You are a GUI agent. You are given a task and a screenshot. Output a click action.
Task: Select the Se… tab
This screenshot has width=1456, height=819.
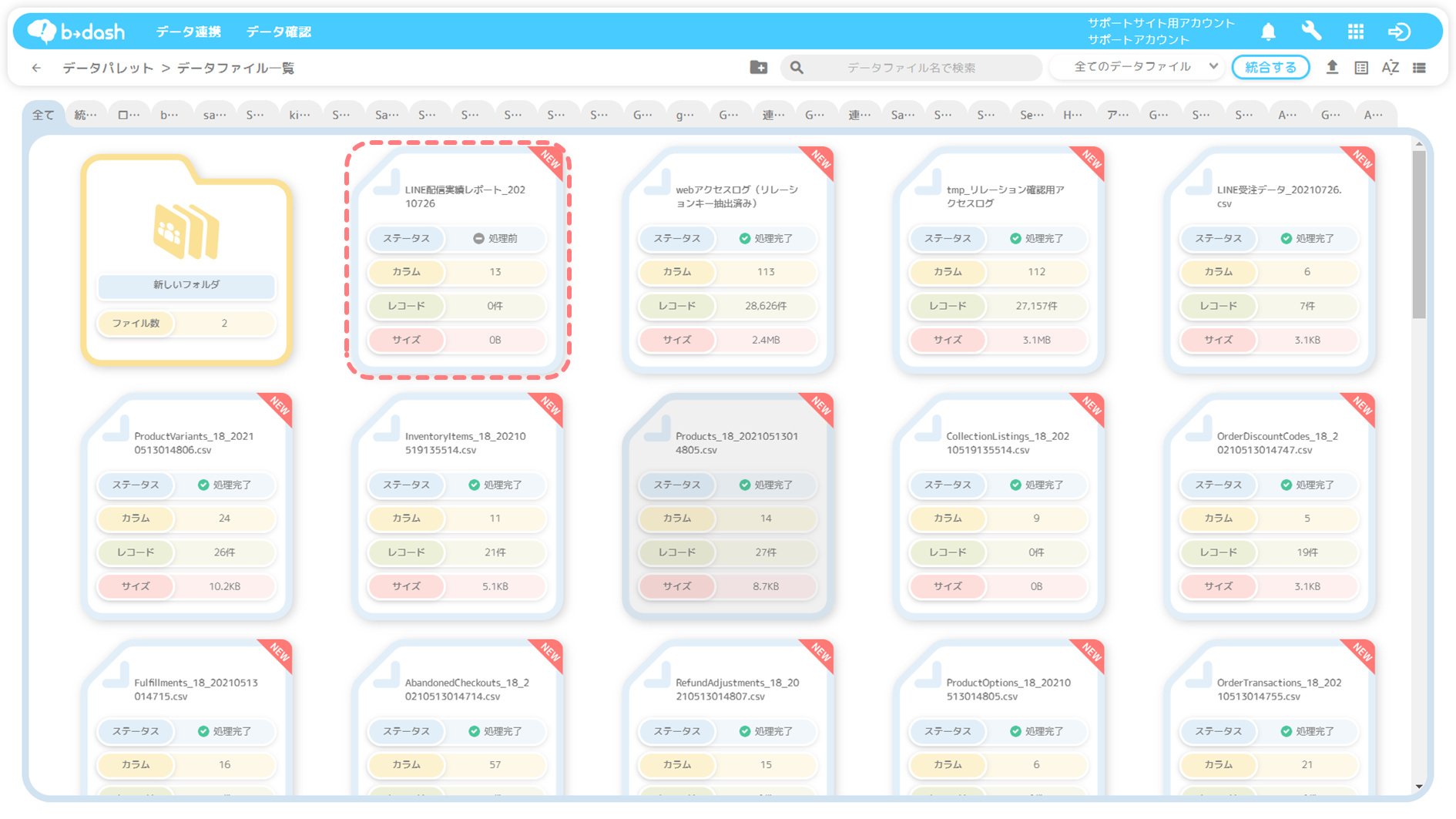(x=1031, y=115)
